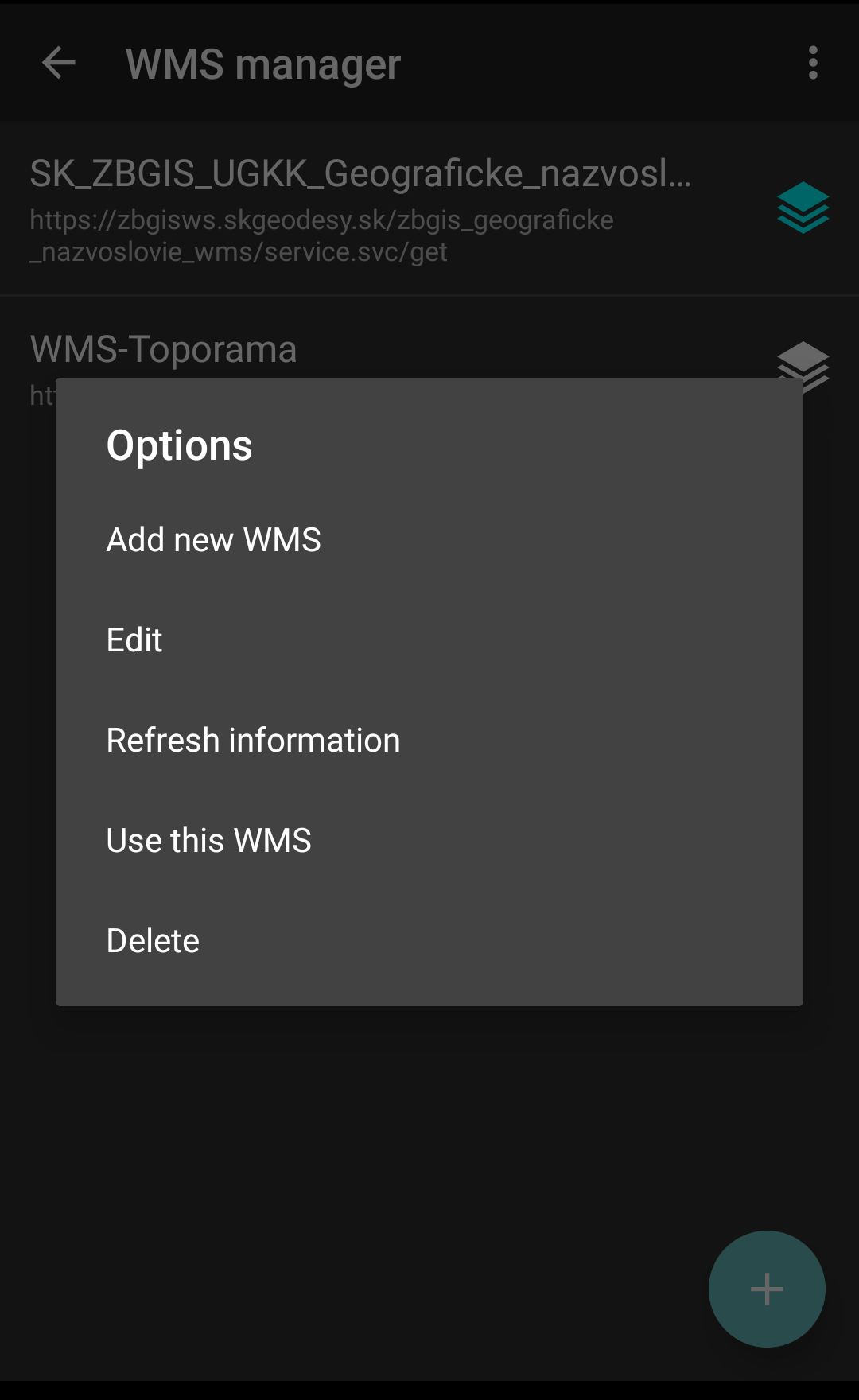Image resolution: width=859 pixels, height=1400 pixels.
Task: Choose Add new WMS from Options
Action: click(x=213, y=540)
